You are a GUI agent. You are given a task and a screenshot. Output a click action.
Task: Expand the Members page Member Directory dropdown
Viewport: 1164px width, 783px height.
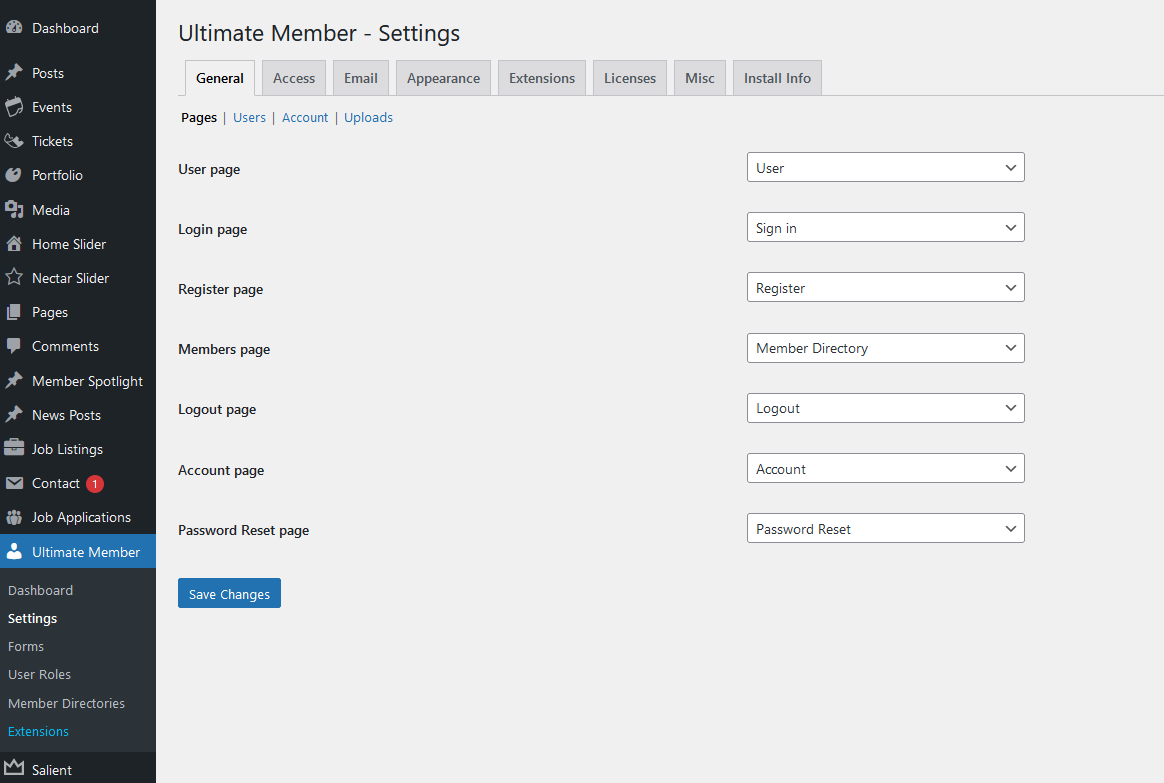point(886,348)
